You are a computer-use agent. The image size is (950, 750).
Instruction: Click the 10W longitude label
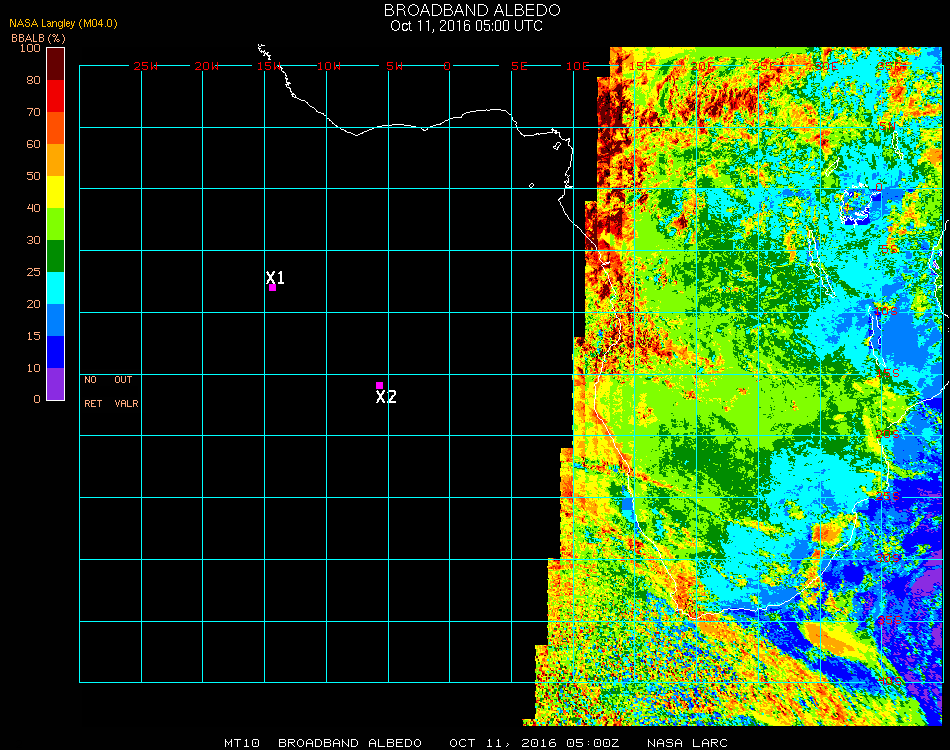[329, 66]
